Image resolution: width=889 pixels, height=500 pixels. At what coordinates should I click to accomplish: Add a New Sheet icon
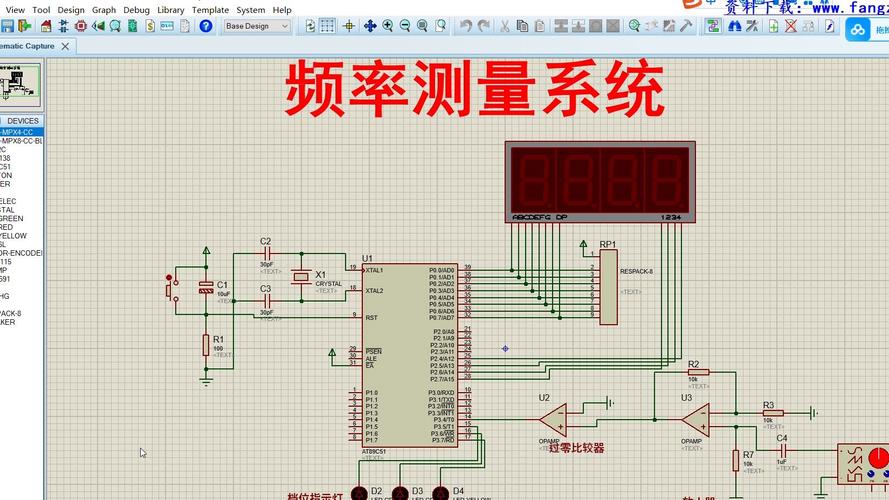click(773, 26)
